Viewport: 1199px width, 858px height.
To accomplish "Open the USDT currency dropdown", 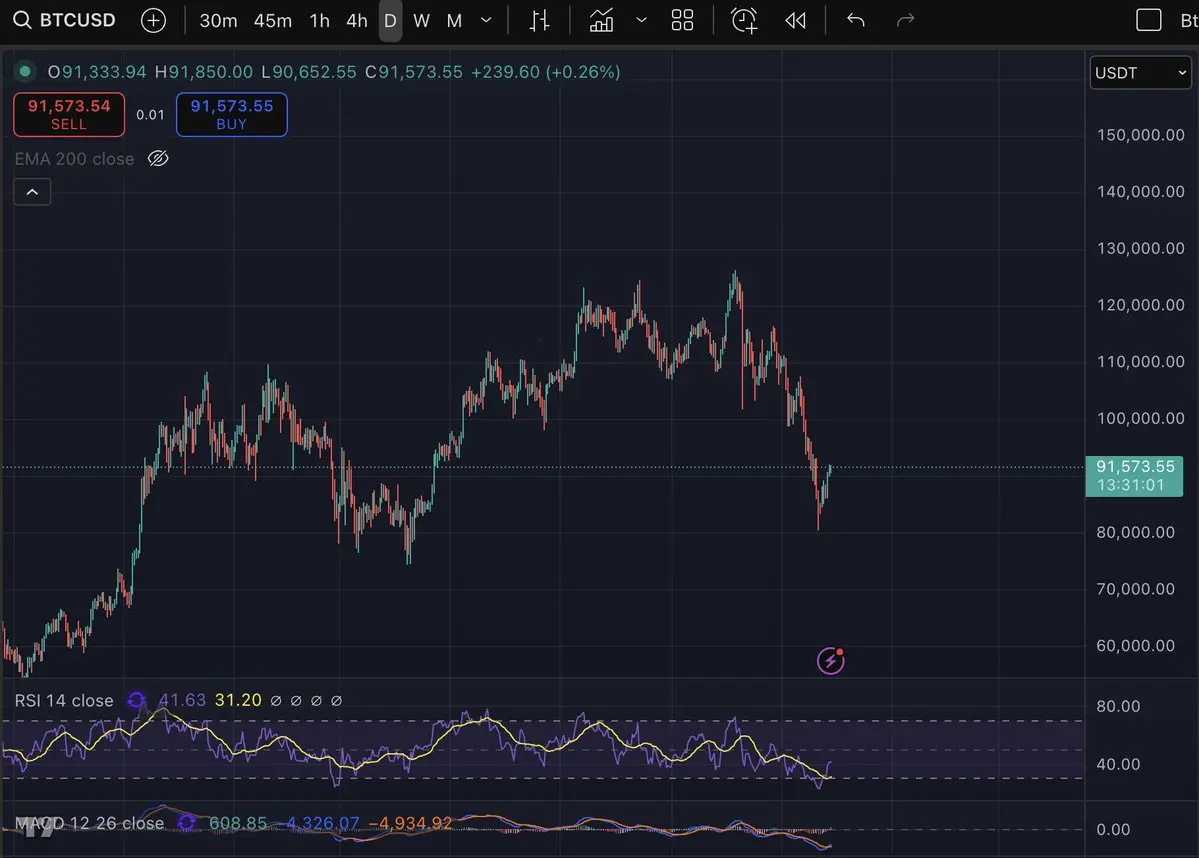I will pyautogui.click(x=1140, y=73).
